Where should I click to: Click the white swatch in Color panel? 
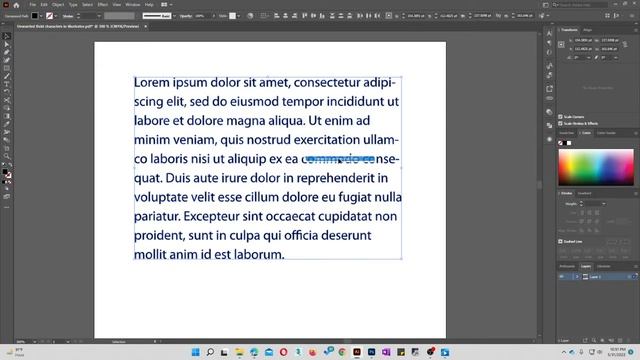pos(569,143)
